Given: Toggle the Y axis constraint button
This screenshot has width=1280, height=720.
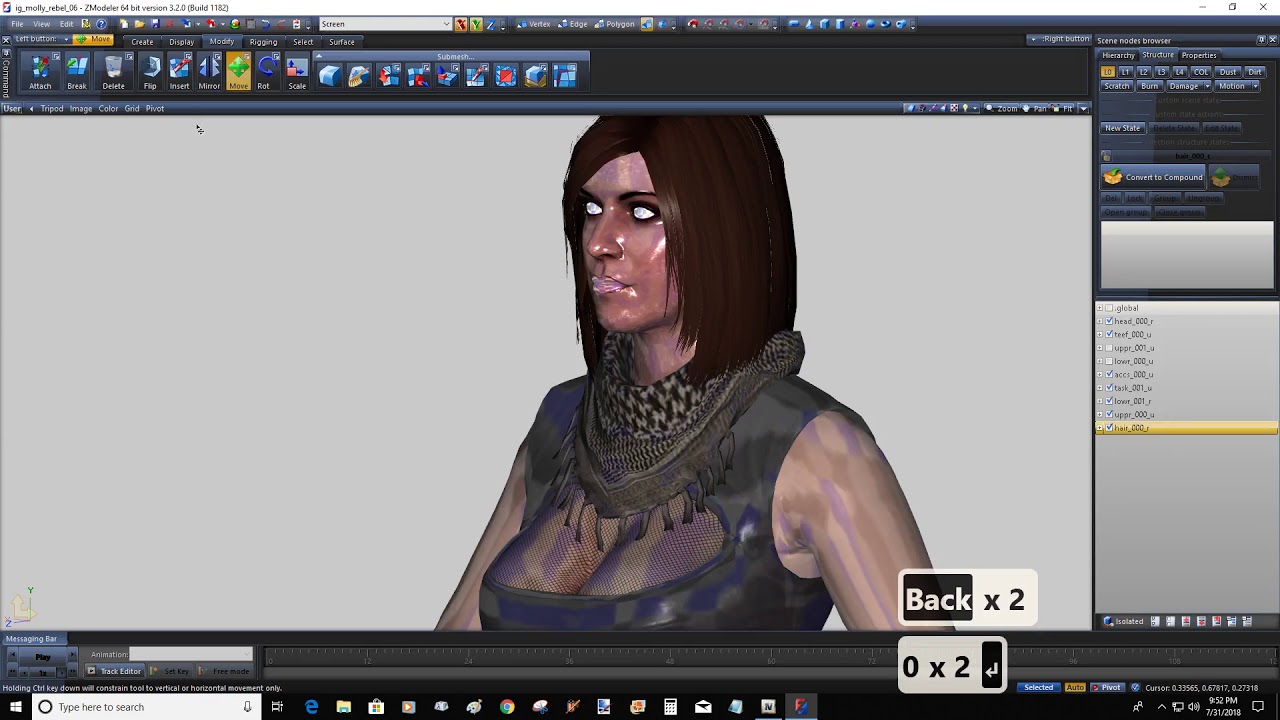Looking at the screenshot, I should pyautogui.click(x=475, y=24).
